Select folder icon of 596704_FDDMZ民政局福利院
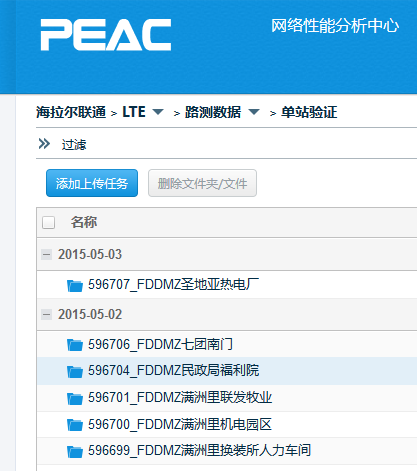This screenshot has width=417, height=471. click(x=75, y=371)
